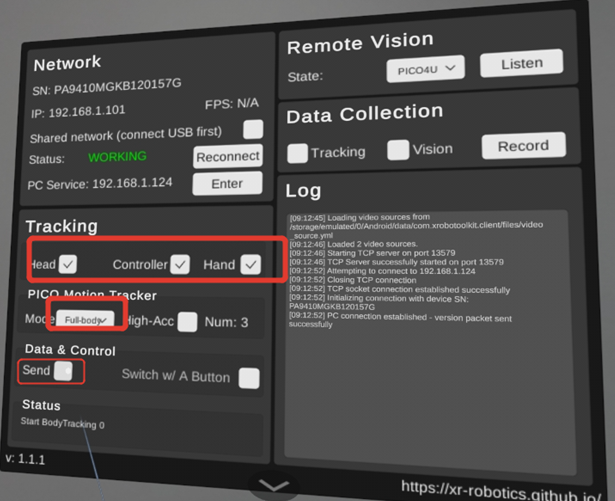Enable the High-Acc checkbox
615x501 pixels.
[187, 322]
